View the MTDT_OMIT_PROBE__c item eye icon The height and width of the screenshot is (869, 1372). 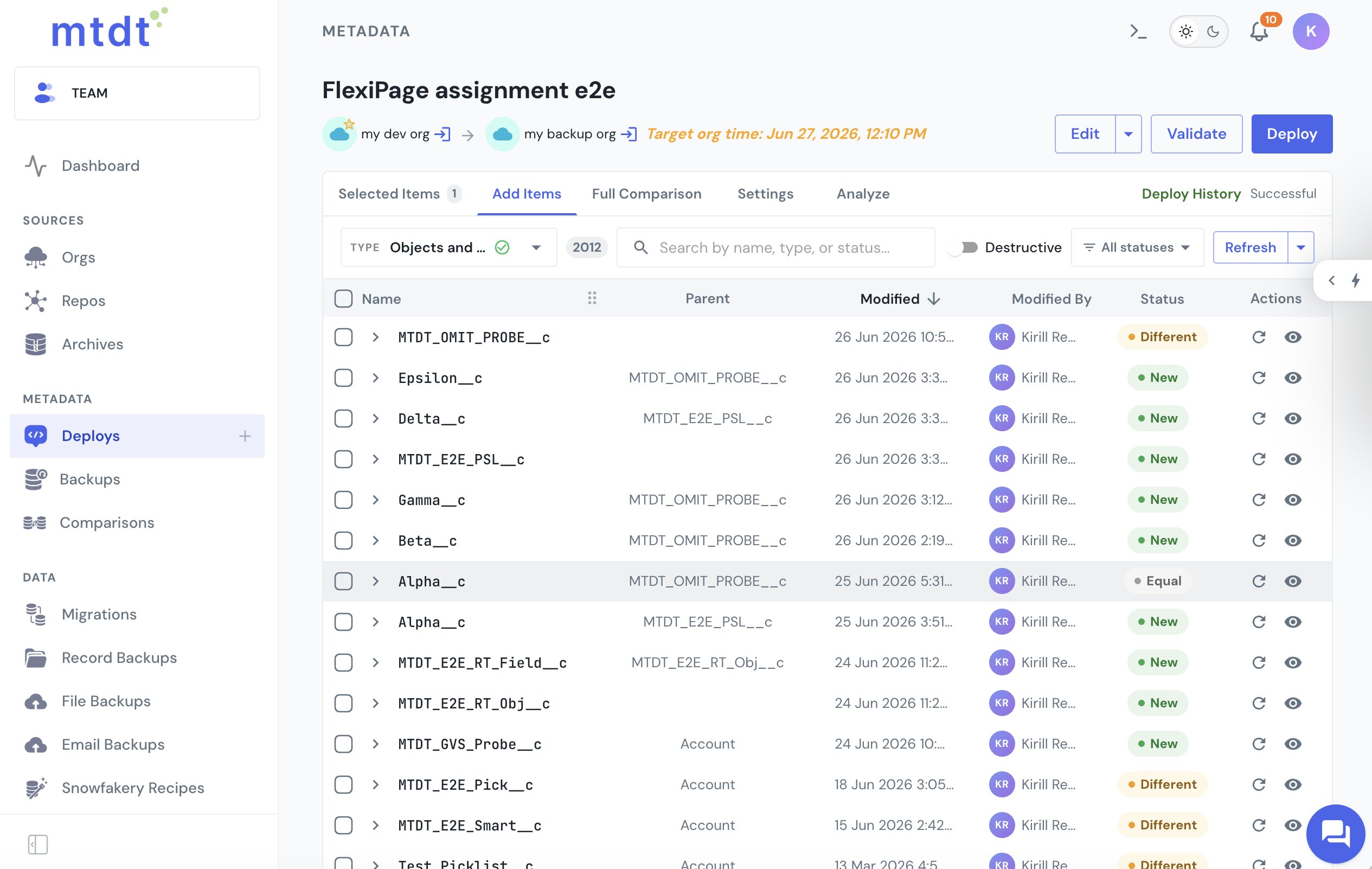pyautogui.click(x=1293, y=337)
